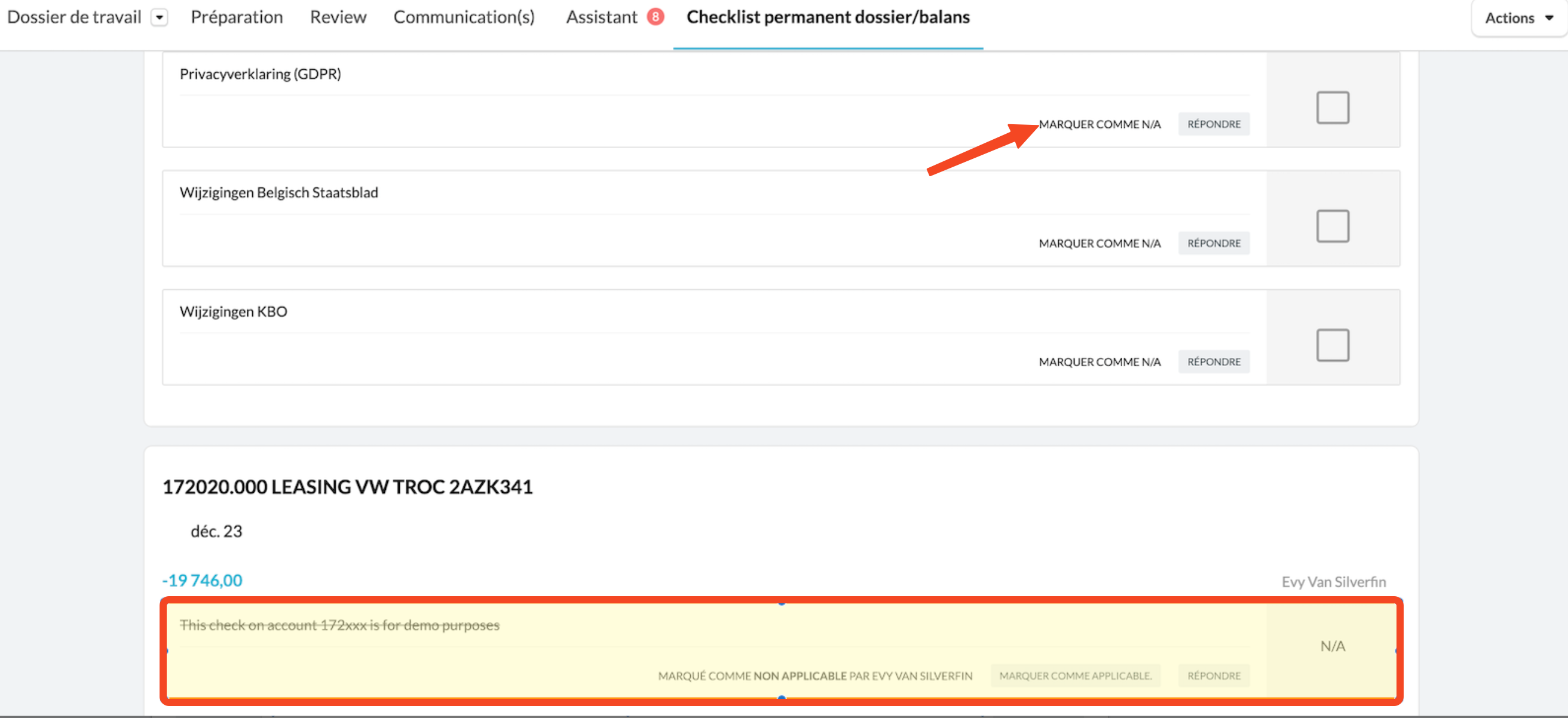Click the Wijzigingen Belgisch Staatsblad item title
Viewport: 1568px width, 718px height.
(279, 192)
